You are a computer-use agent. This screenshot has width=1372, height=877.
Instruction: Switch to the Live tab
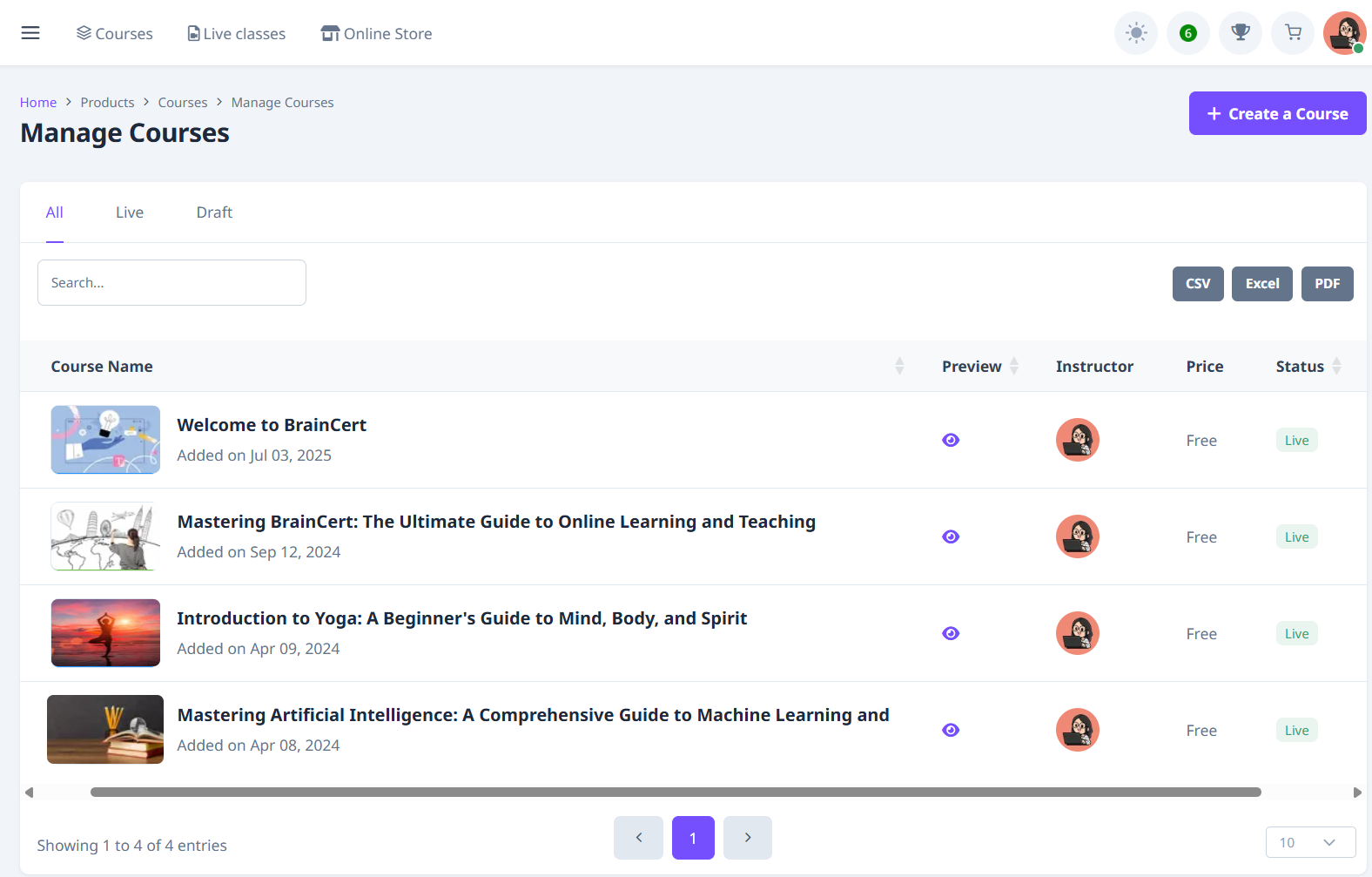pyautogui.click(x=130, y=213)
